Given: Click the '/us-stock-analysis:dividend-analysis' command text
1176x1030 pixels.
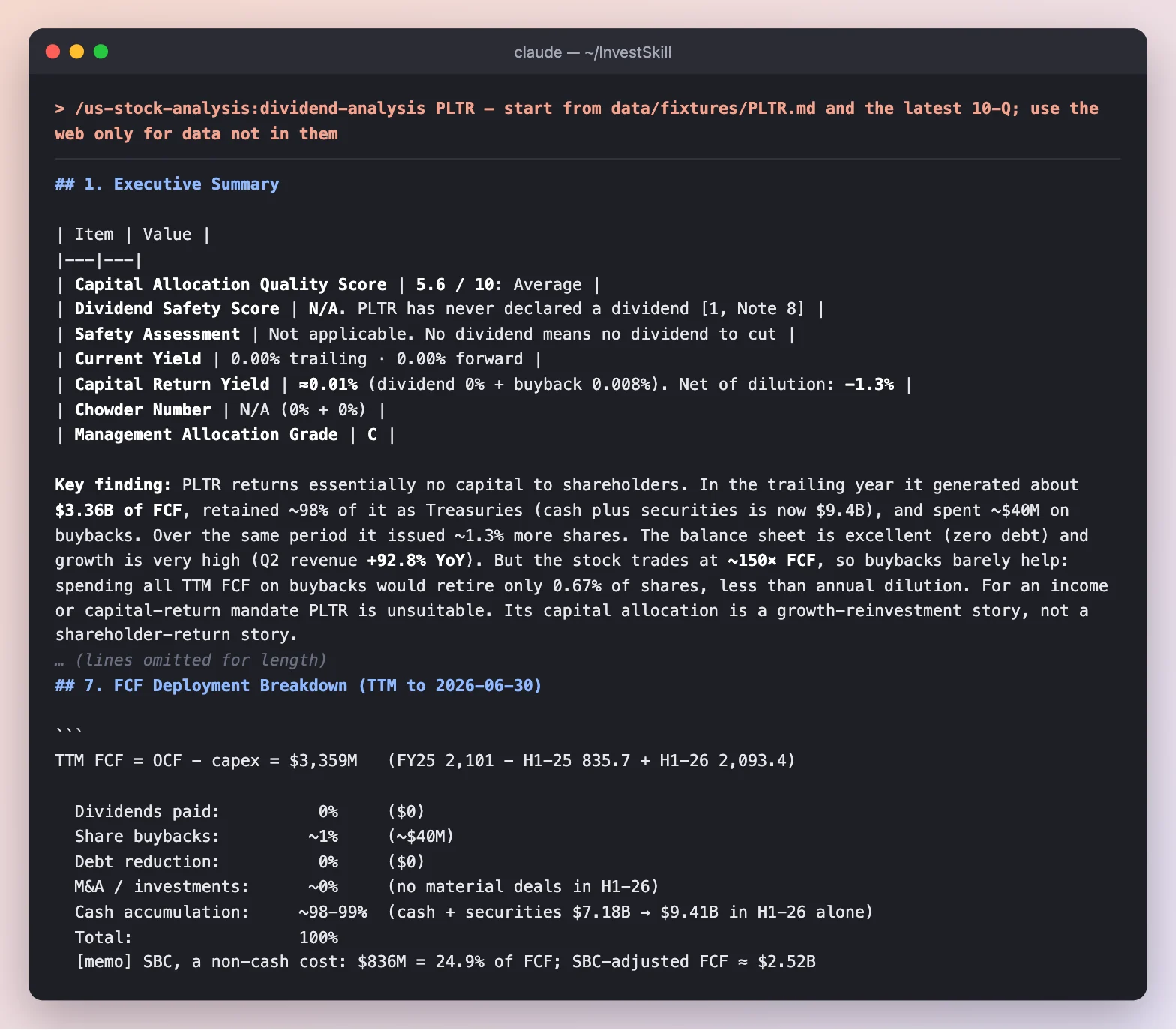Looking at the screenshot, I should click(250, 109).
